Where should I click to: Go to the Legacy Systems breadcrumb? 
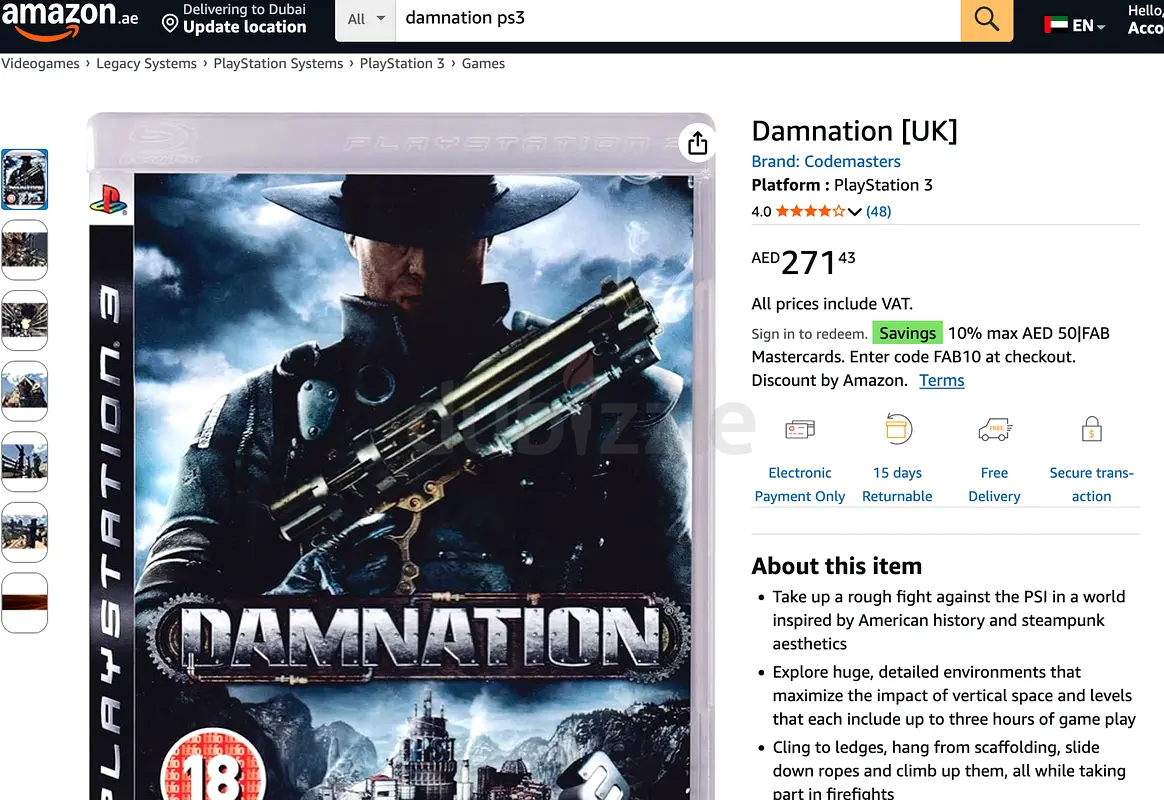coord(146,64)
